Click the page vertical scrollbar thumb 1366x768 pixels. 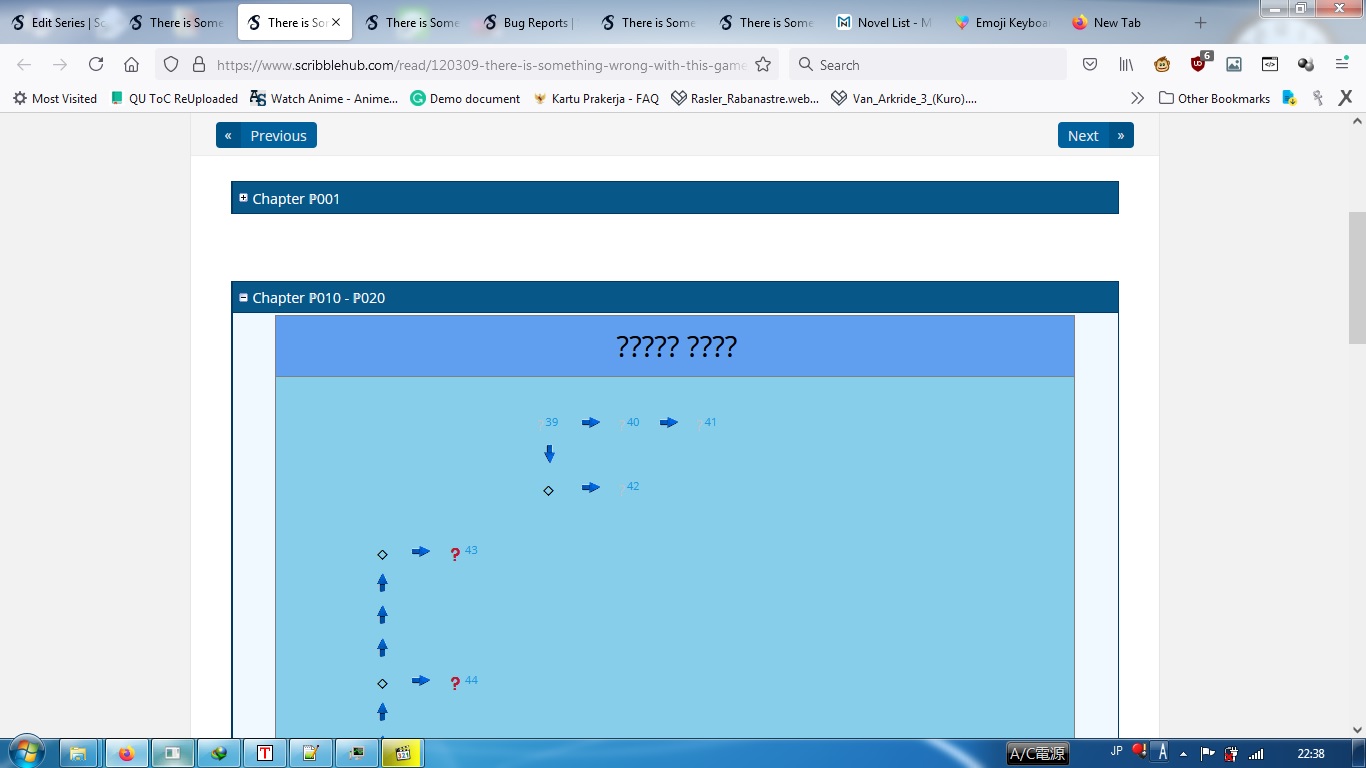[1357, 277]
